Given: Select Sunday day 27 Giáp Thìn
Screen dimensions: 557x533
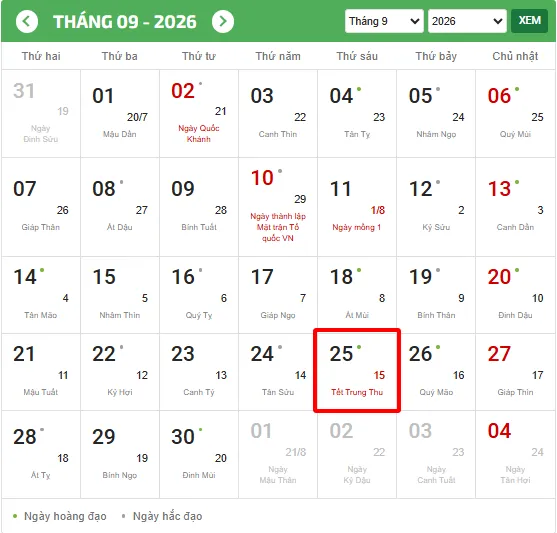Looking at the screenshot, I should [x=515, y=372].
